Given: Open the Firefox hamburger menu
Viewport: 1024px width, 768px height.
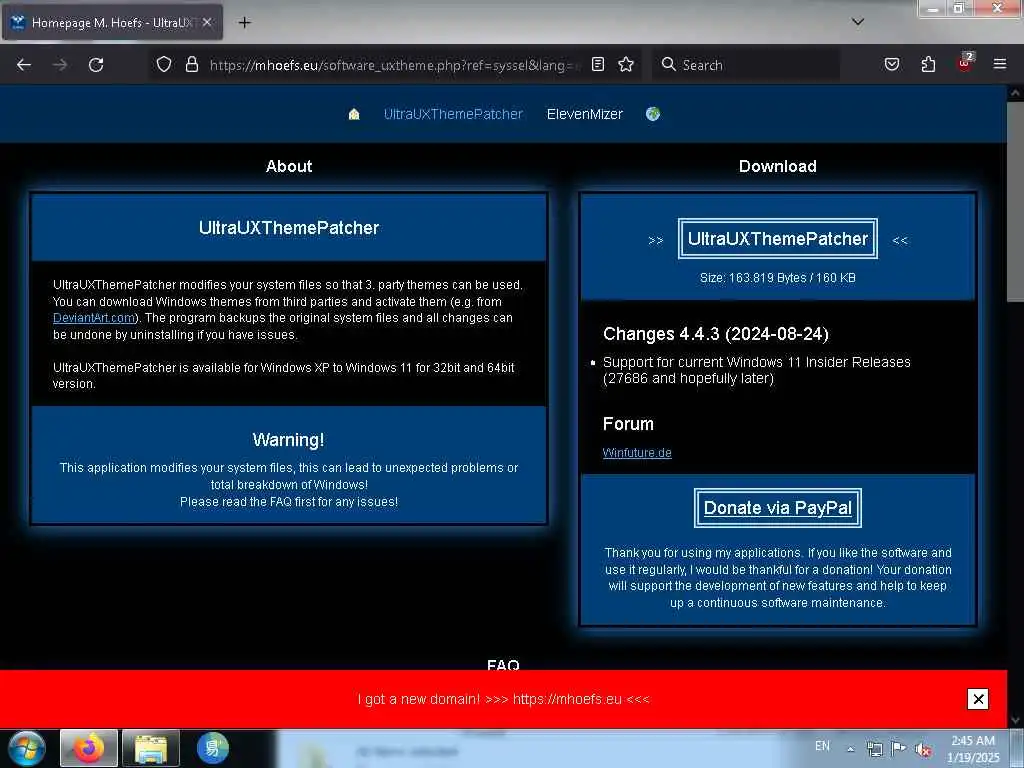Looking at the screenshot, I should click(x=999, y=64).
